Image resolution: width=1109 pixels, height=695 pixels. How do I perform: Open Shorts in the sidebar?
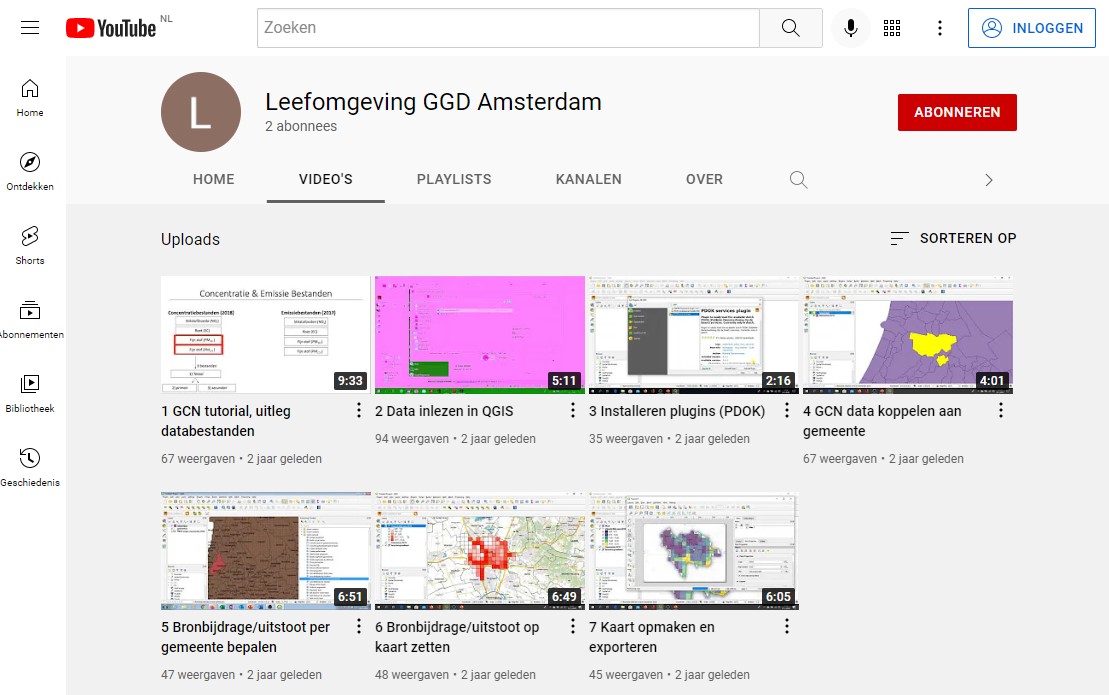coord(30,246)
